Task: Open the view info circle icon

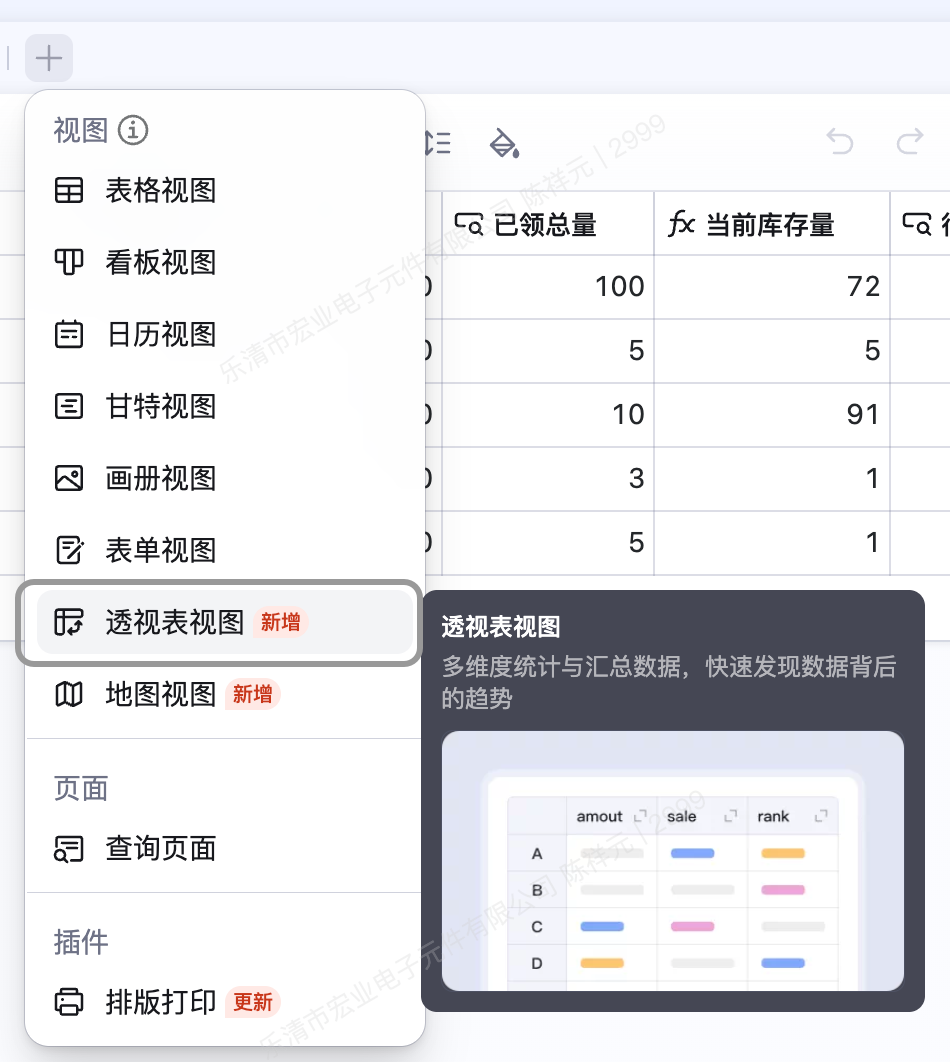Action: (x=133, y=130)
